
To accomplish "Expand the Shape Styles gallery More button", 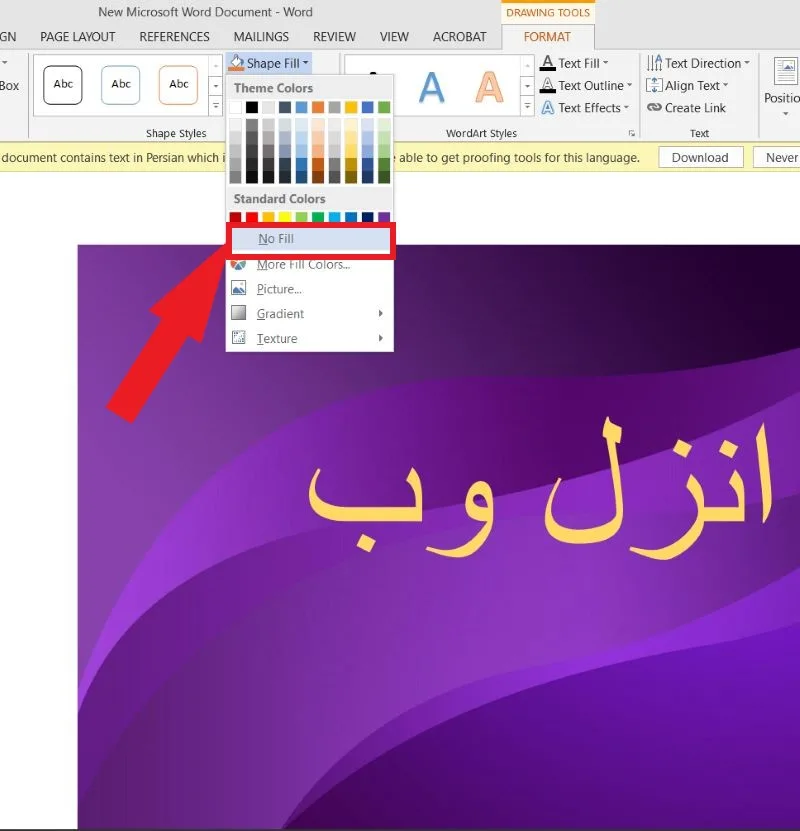I will pyautogui.click(x=216, y=106).
